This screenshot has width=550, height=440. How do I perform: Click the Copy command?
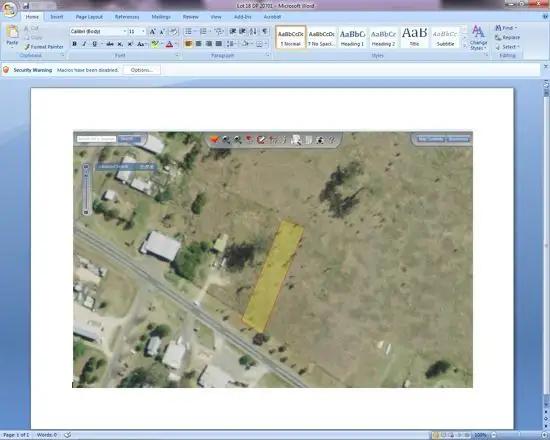(33, 37)
